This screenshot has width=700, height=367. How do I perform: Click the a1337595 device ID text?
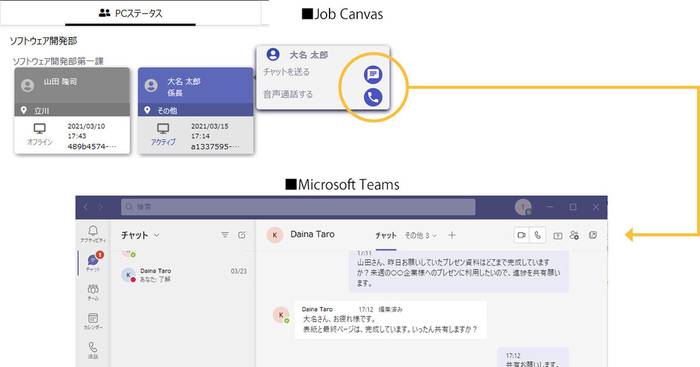click(215, 146)
